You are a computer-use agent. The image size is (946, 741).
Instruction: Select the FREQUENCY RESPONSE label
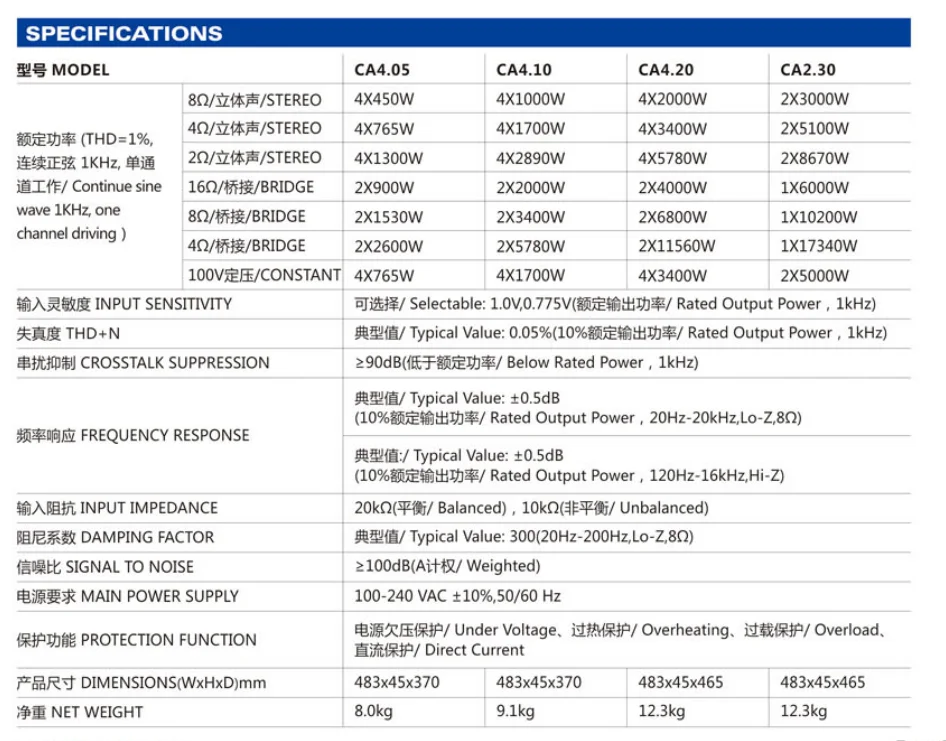coord(133,436)
